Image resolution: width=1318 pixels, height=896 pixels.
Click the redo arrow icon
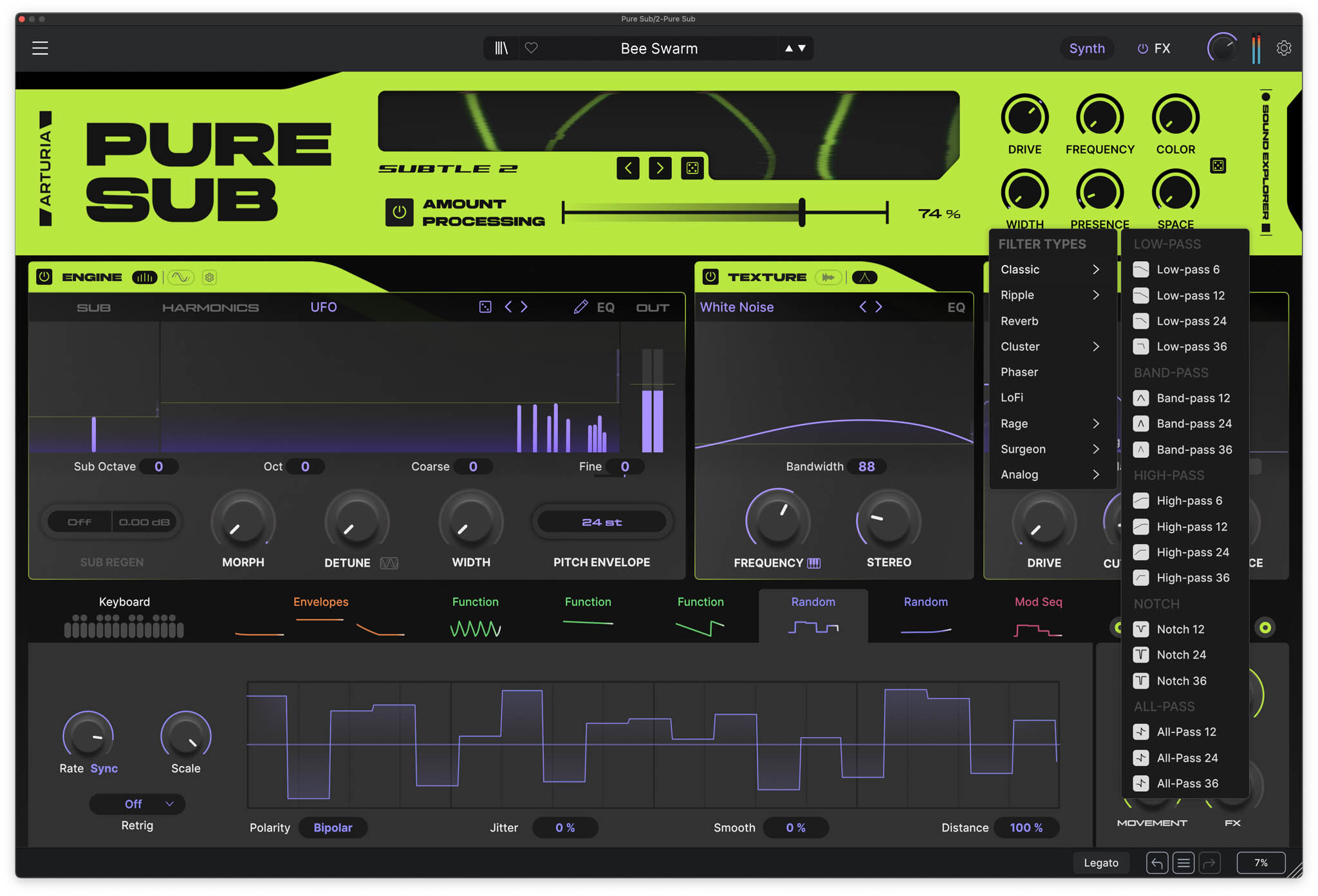1210,863
